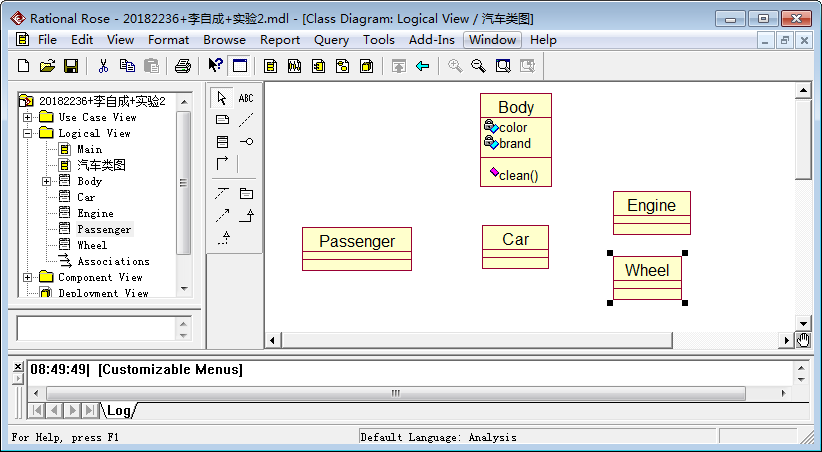Click Browse Deployment Diagram toolbar icon
Screen dimensions: 822x452
tap(367, 66)
